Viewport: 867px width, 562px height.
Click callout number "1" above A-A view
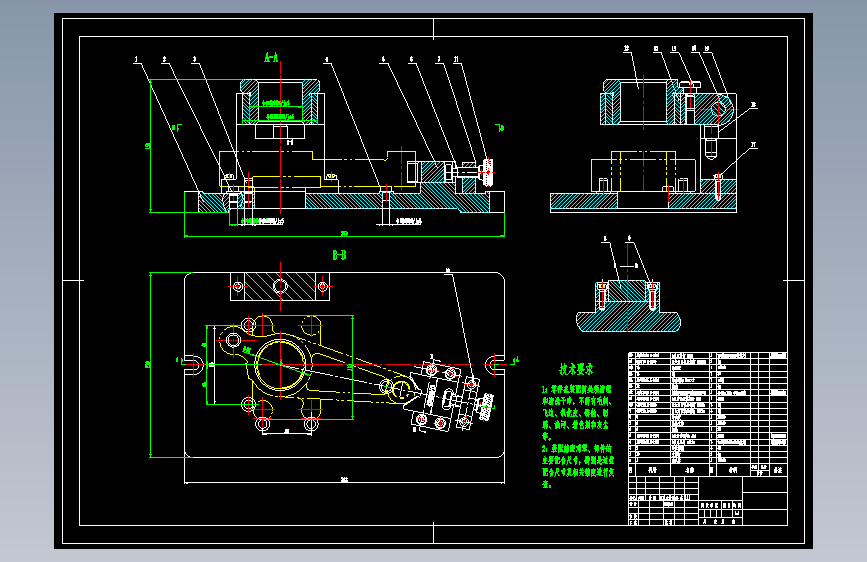pos(136,59)
